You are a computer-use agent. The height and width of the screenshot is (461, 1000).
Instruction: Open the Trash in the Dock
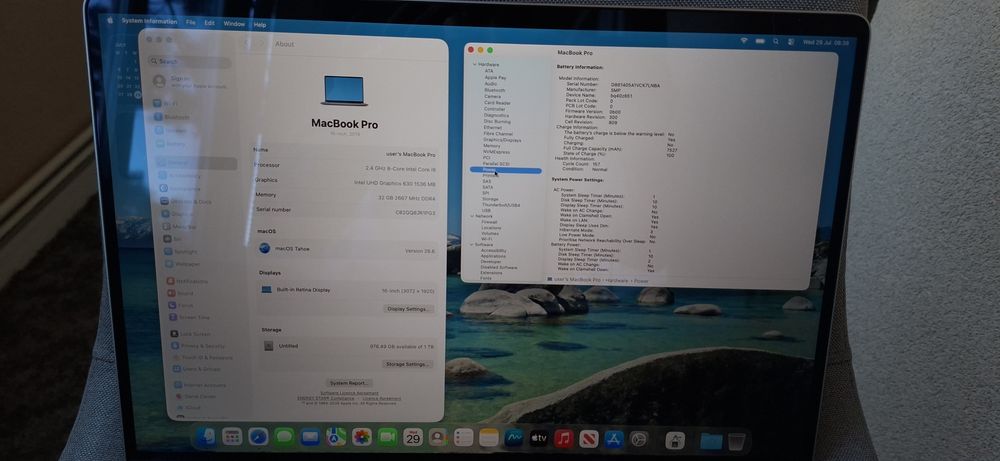point(737,441)
